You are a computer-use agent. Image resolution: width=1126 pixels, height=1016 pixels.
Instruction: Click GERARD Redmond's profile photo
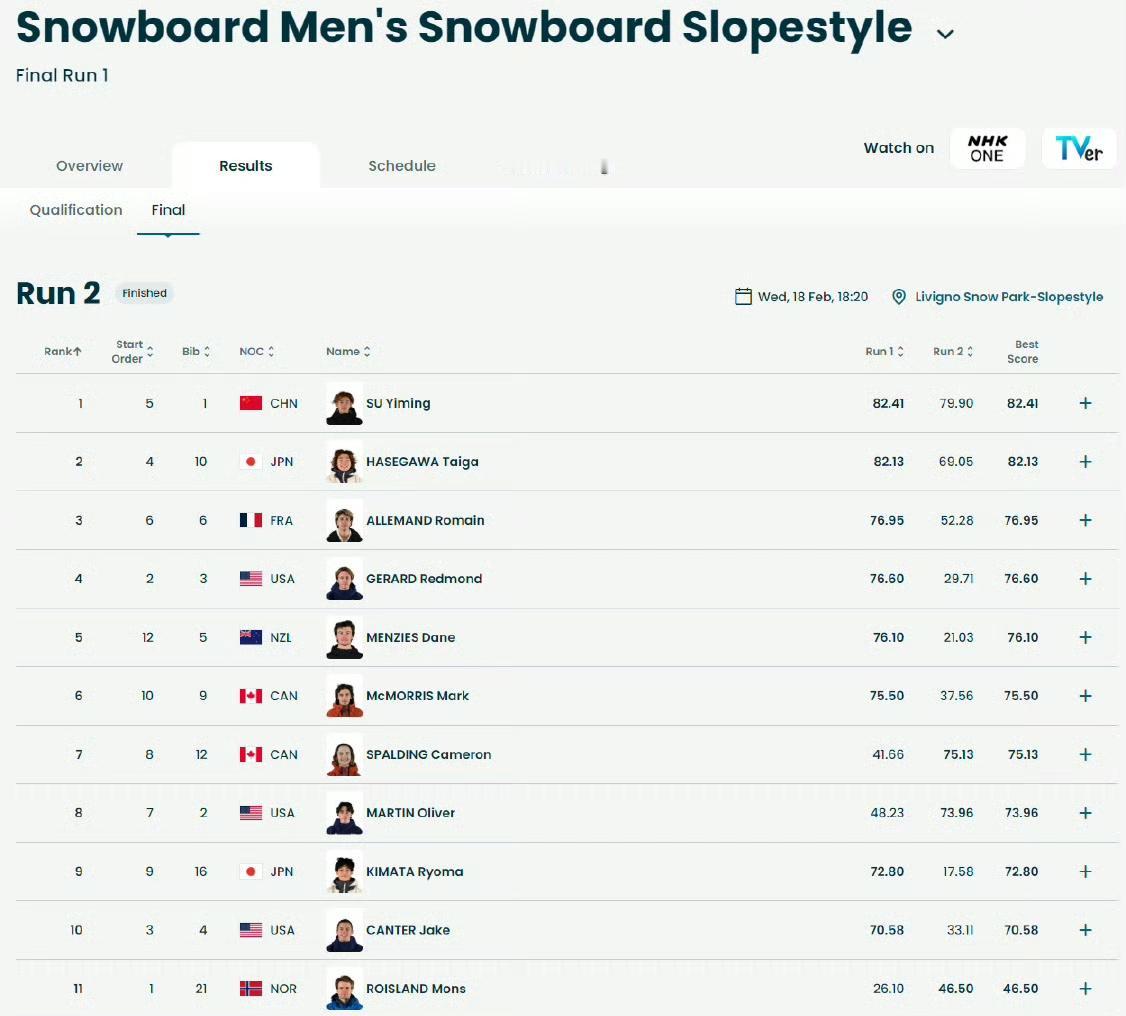(344, 578)
